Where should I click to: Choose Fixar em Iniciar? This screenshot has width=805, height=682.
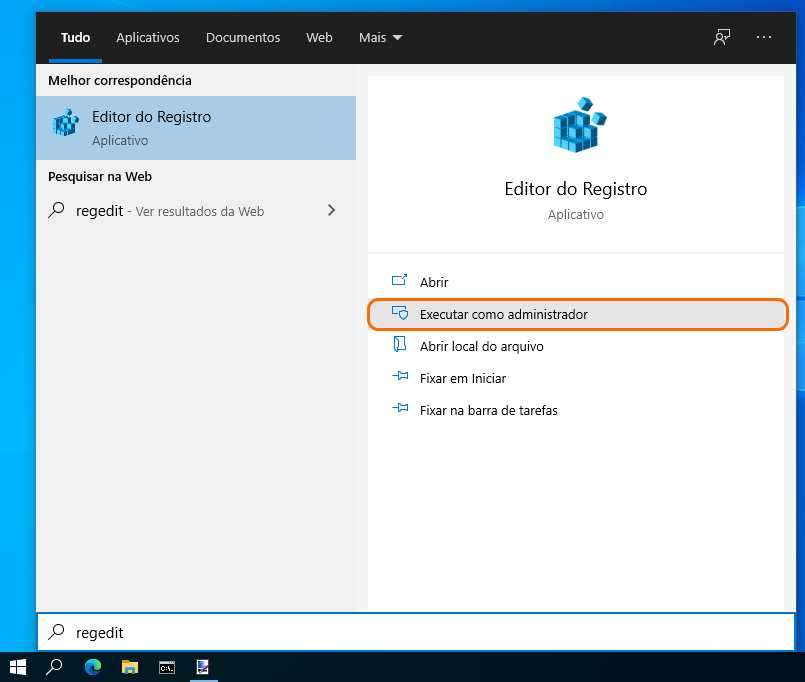[576, 378]
